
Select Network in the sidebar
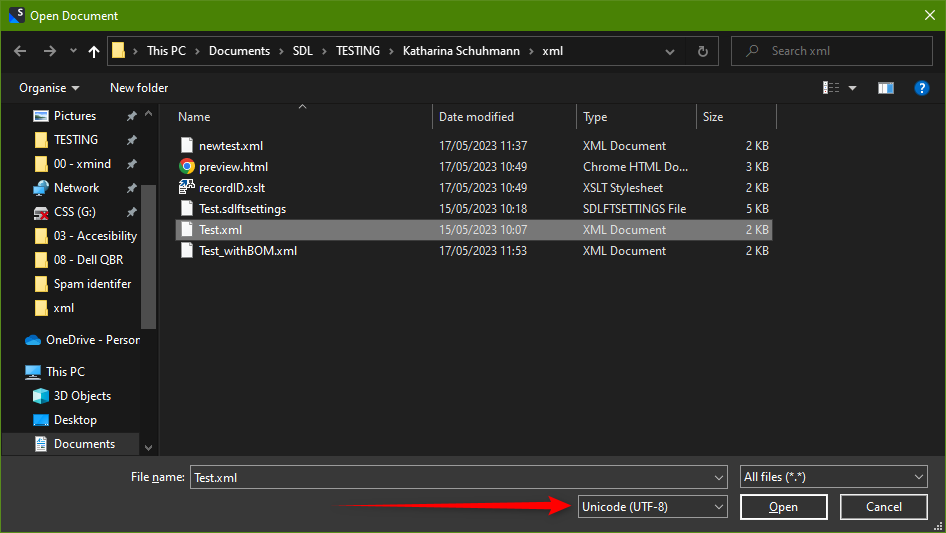point(76,188)
